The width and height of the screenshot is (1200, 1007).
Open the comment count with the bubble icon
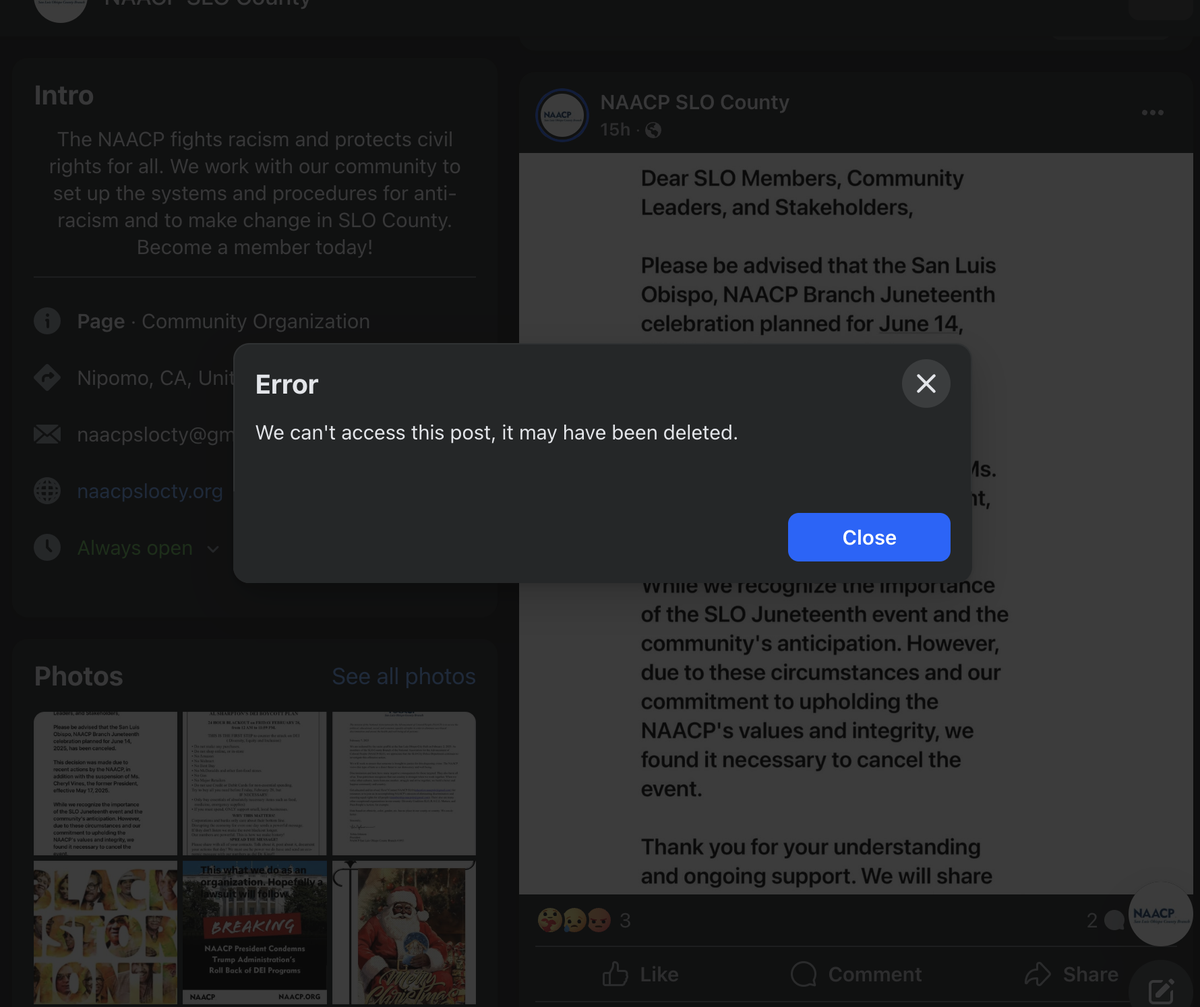[1105, 921]
